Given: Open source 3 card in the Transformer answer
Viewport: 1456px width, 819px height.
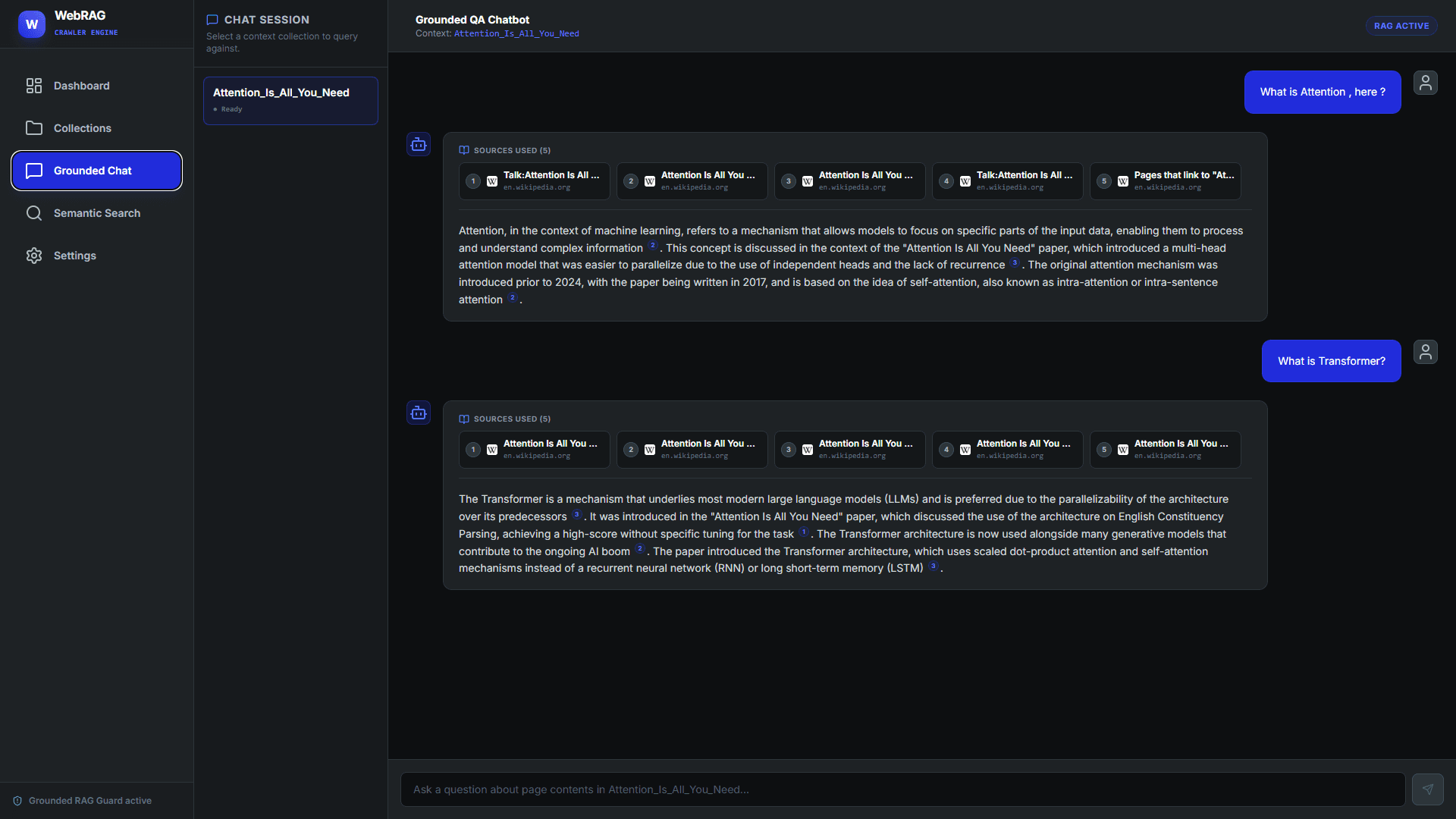Looking at the screenshot, I should [850, 450].
